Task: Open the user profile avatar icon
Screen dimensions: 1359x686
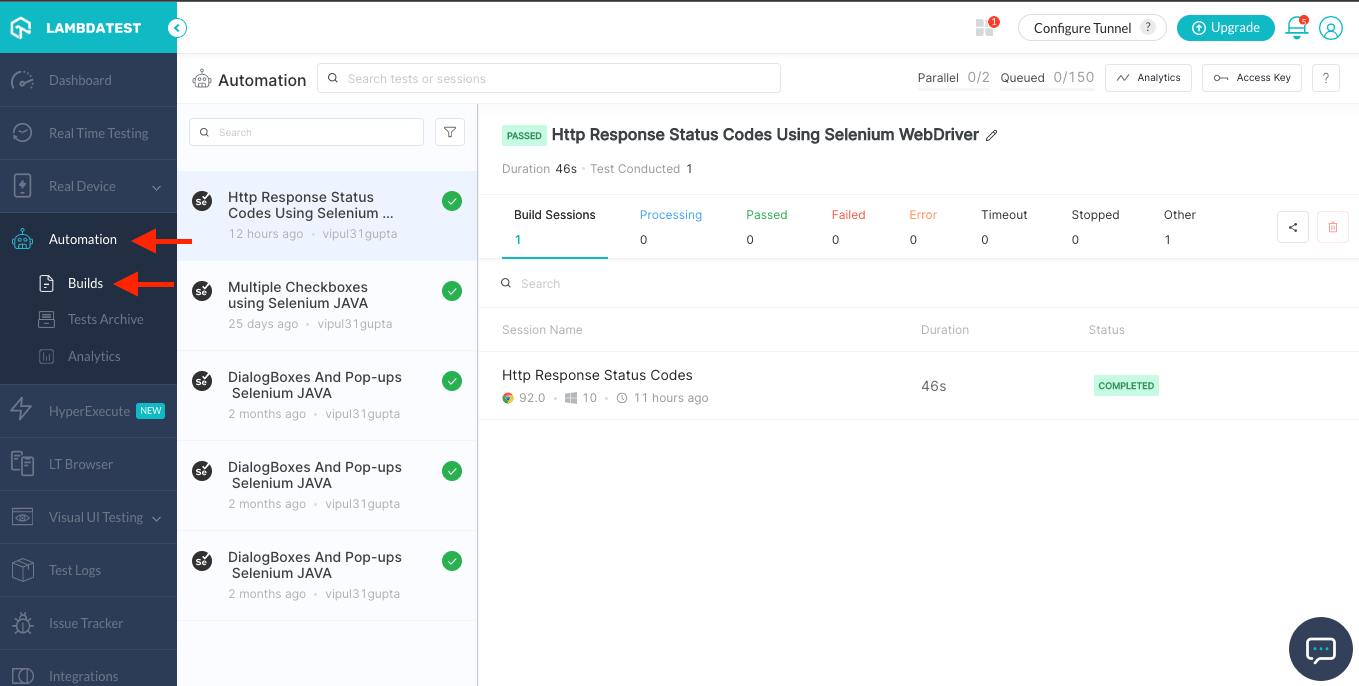Action: pos(1330,28)
